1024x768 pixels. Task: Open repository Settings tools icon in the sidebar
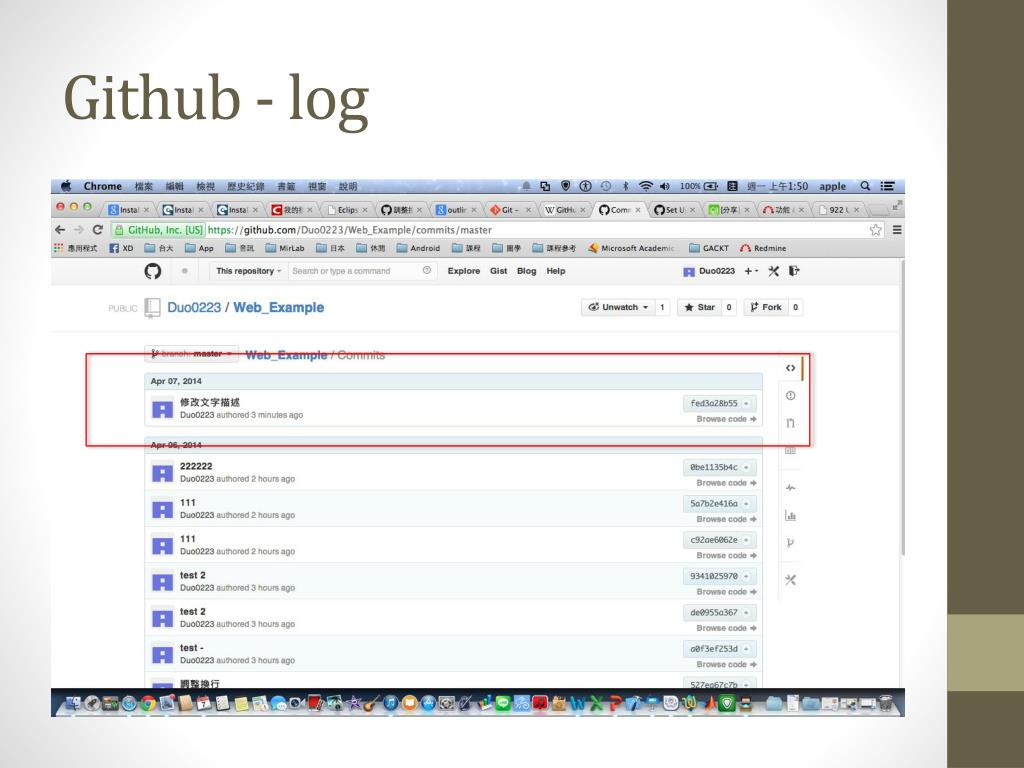coord(790,580)
